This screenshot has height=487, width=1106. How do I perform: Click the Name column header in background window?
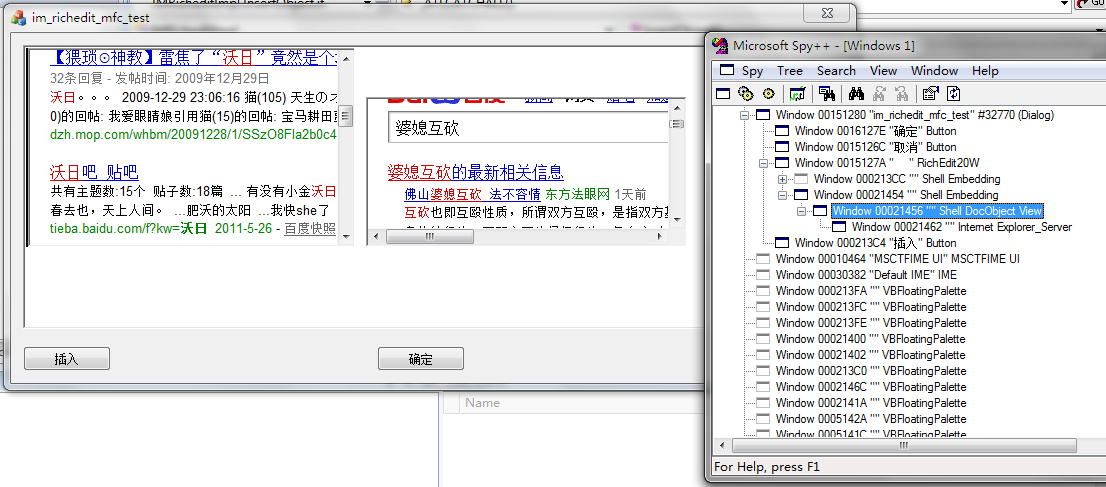pyautogui.click(x=482, y=403)
